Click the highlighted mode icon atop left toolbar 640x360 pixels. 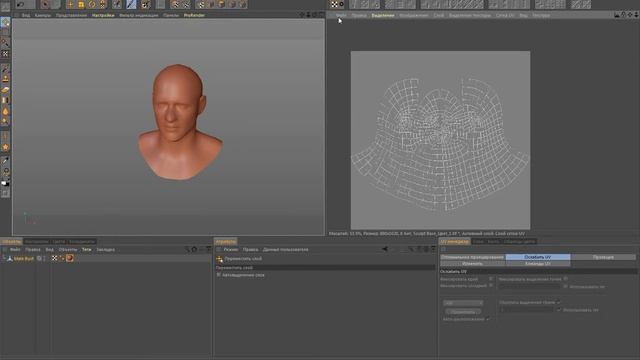pyautogui.click(x=5, y=22)
